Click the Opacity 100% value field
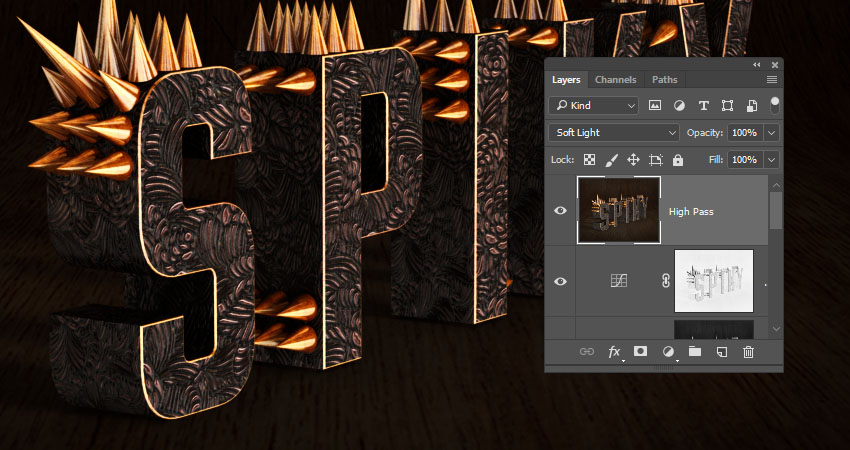This screenshot has width=850, height=450. [x=744, y=132]
